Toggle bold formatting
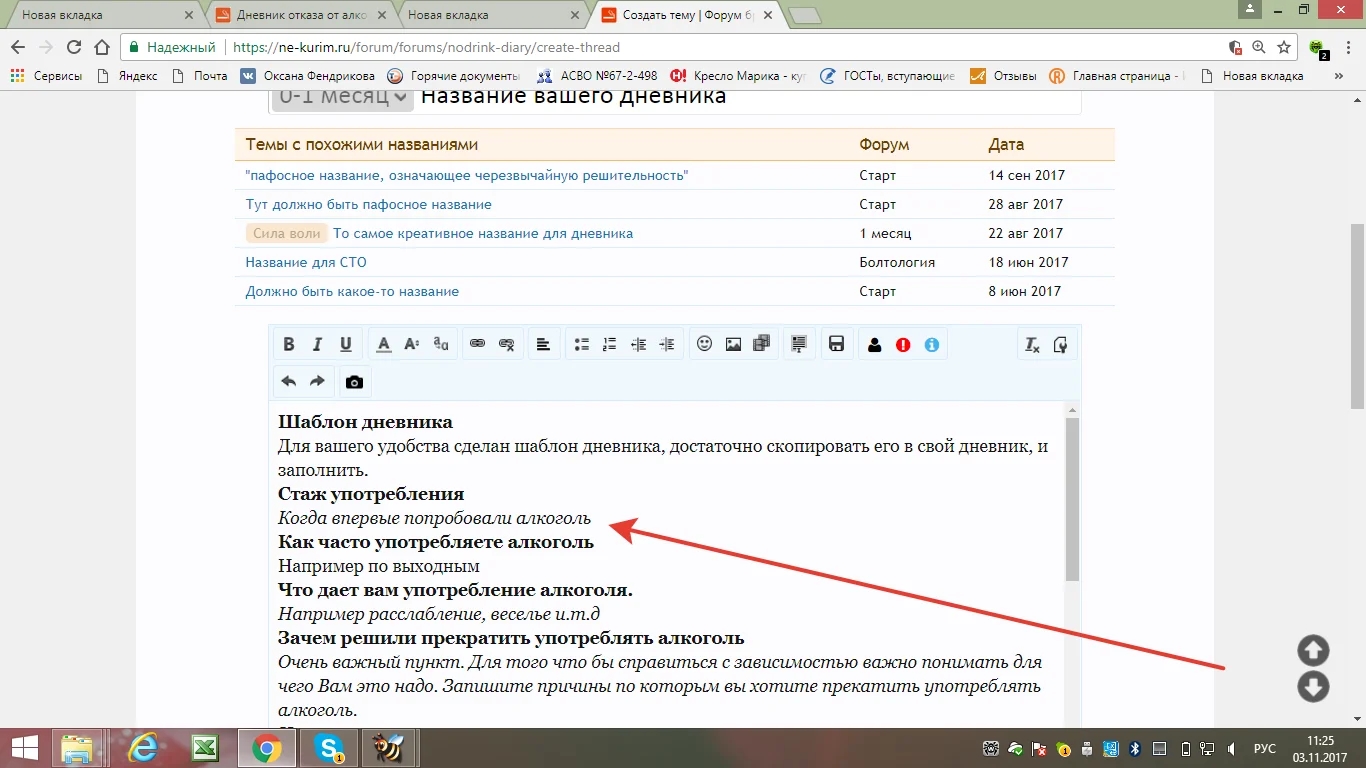Viewport: 1366px width, 768px height. click(288, 344)
